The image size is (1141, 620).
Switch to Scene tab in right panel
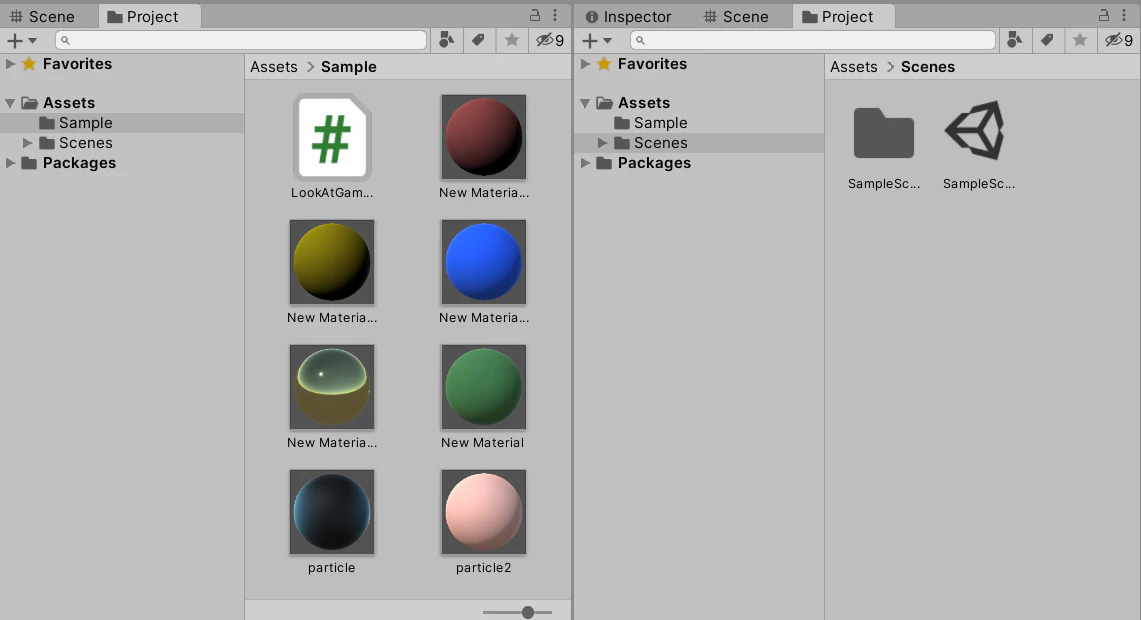(736, 17)
